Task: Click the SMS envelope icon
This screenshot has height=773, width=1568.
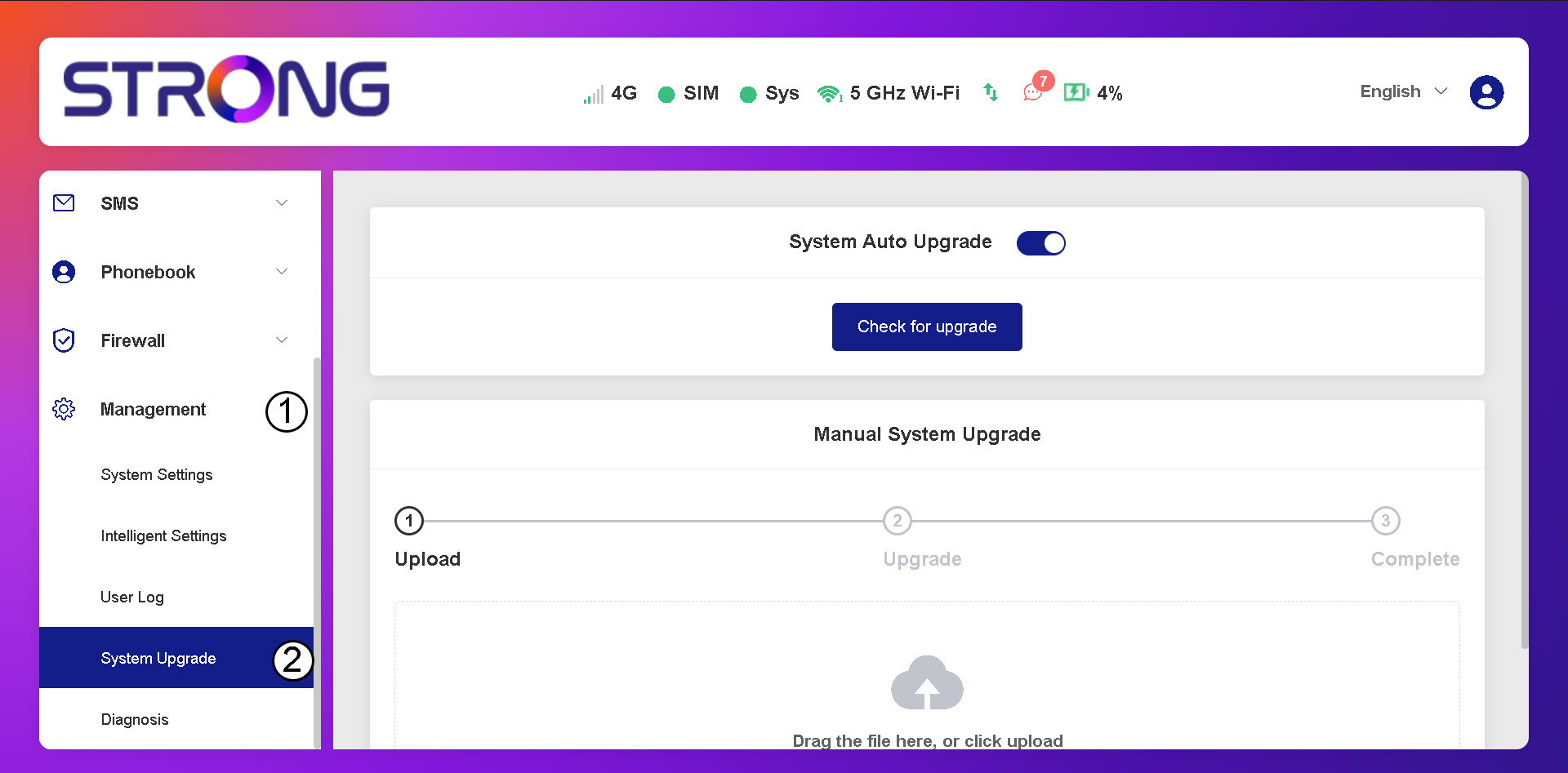Action: pos(64,203)
